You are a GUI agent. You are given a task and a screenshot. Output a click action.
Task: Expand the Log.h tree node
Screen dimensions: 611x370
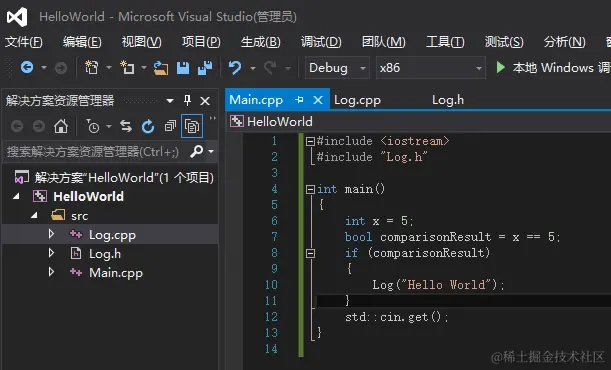(x=51, y=253)
